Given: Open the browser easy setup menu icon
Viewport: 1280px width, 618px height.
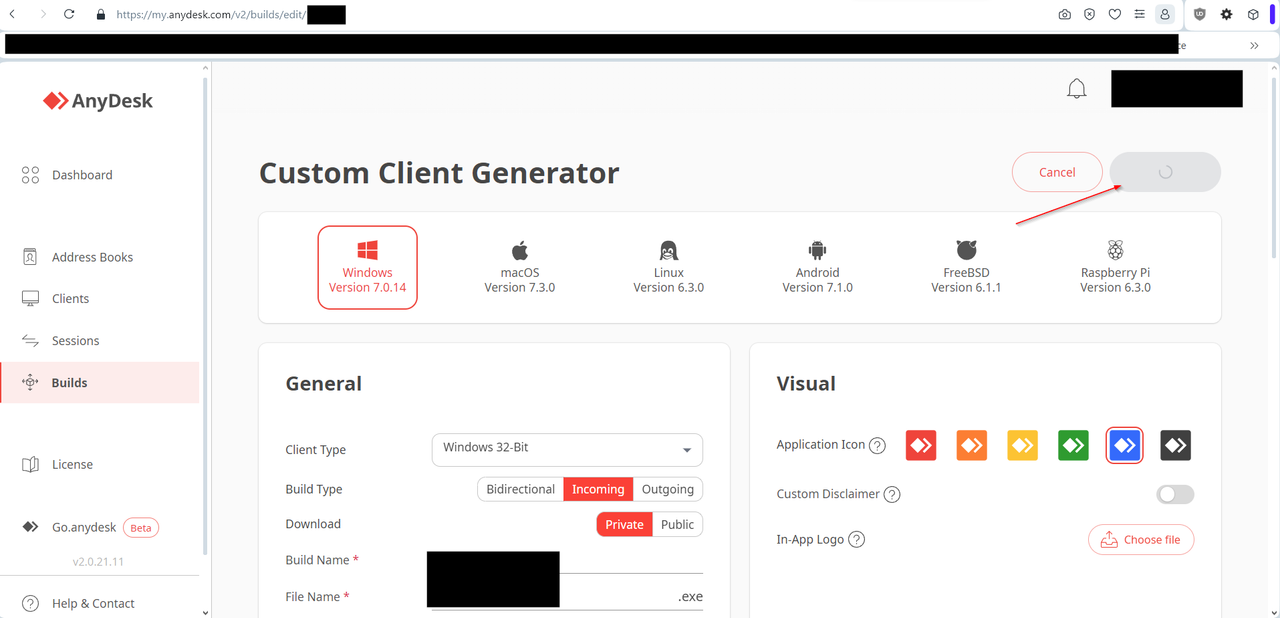Looking at the screenshot, I should click(1139, 15).
